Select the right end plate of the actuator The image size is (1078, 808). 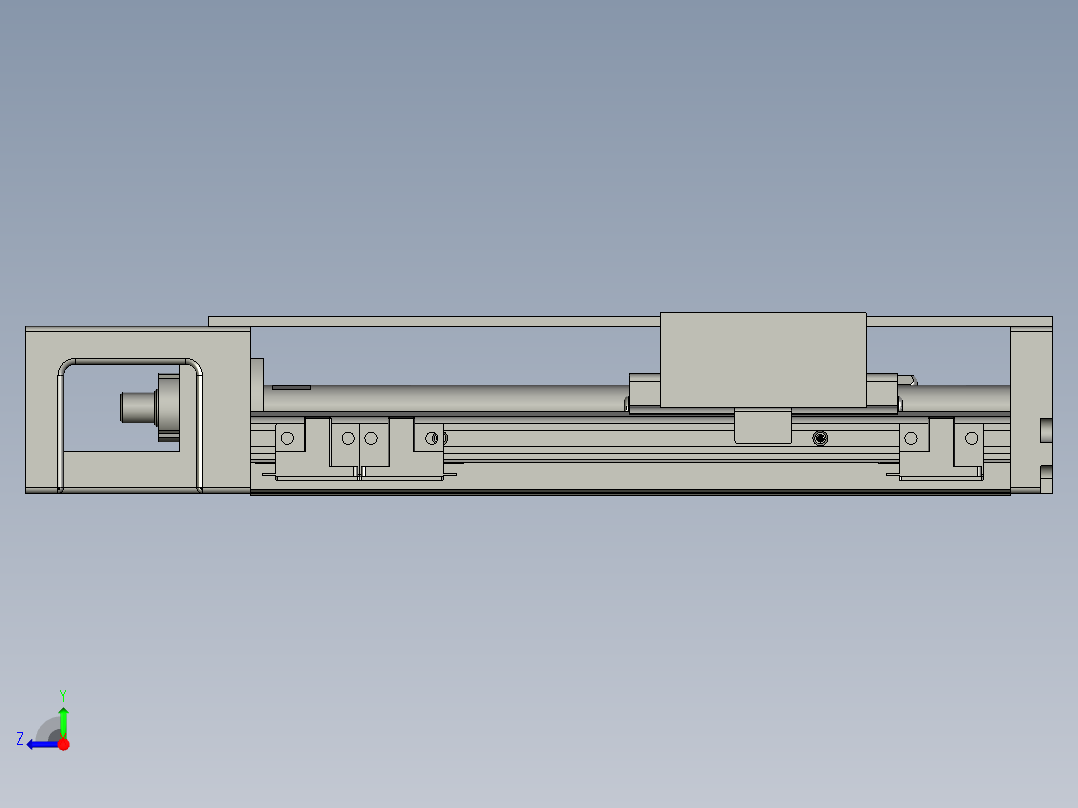point(1031,410)
